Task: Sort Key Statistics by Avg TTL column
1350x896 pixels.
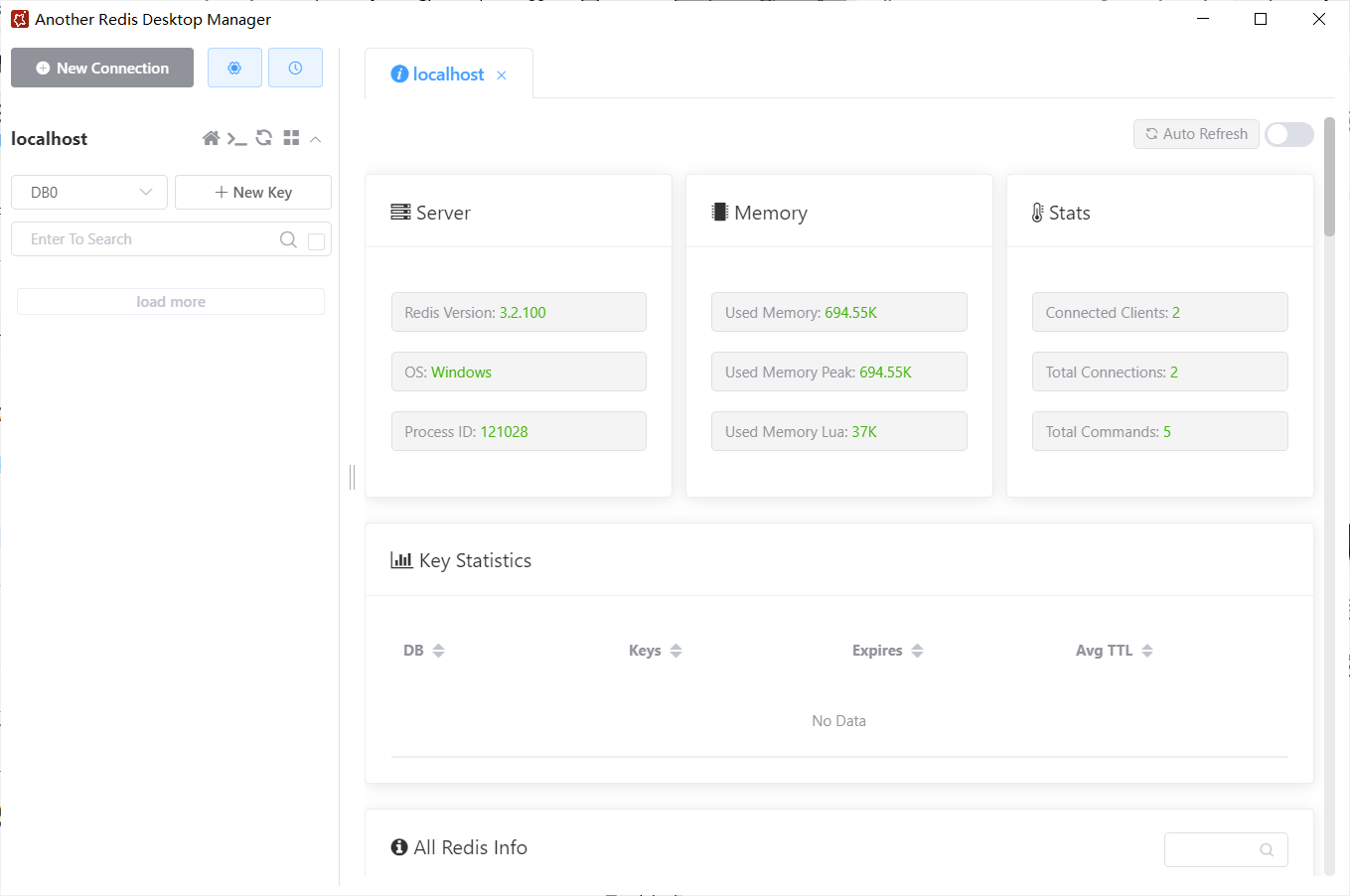Action: coord(1146,651)
